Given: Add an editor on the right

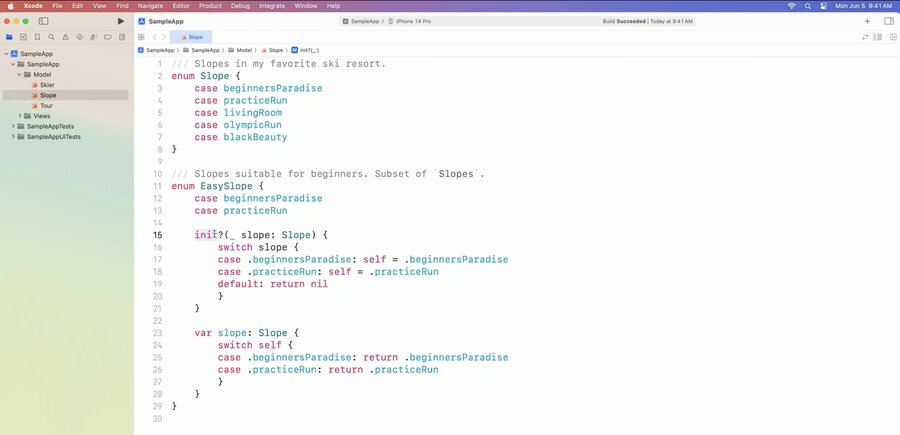Looking at the screenshot, I should [893, 37].
